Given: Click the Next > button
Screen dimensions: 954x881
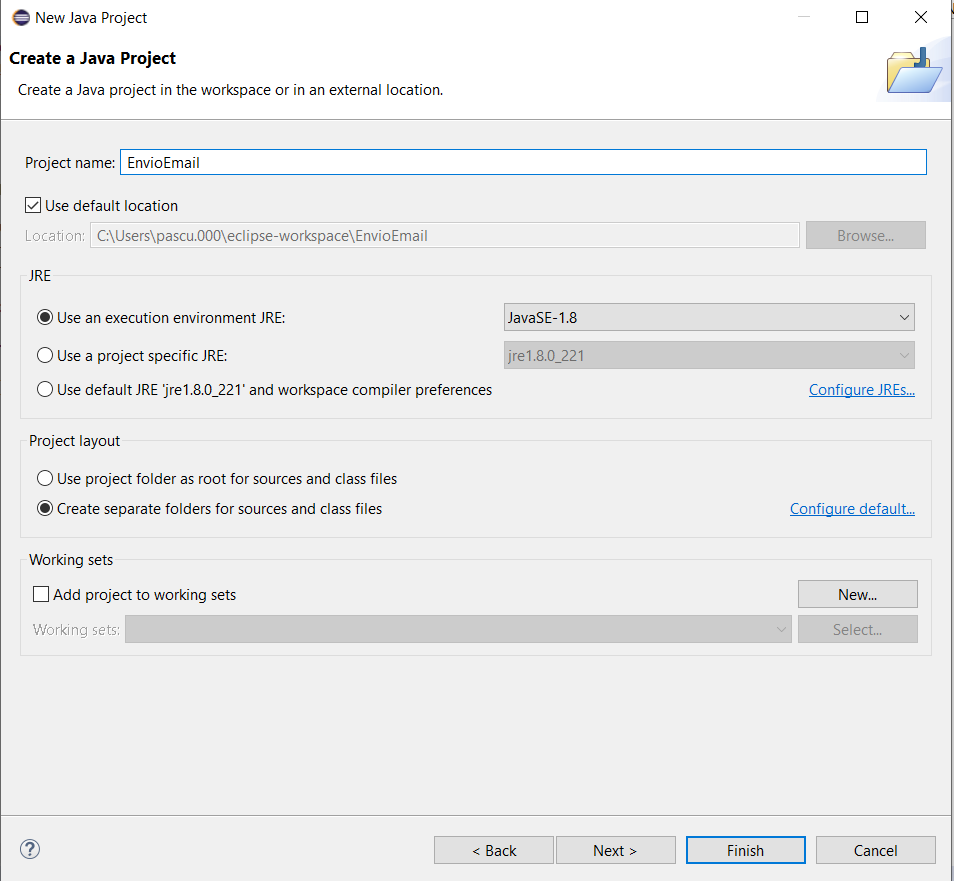Looking at the screenshot, I should coord(615,850).
